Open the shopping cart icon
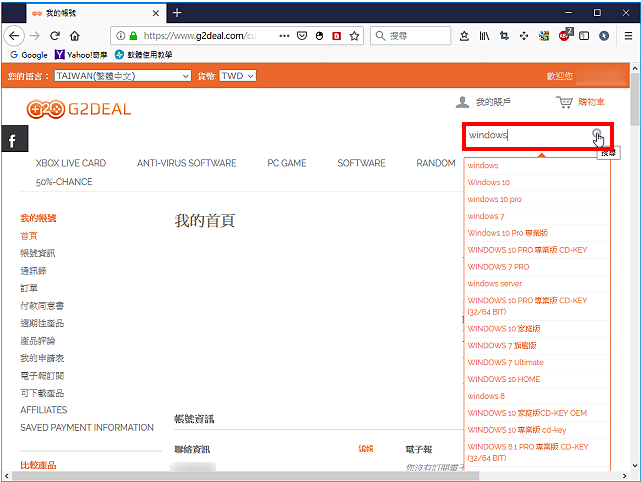Image resolution: width=641 pixels, height=482 pixels. (564, 102)
